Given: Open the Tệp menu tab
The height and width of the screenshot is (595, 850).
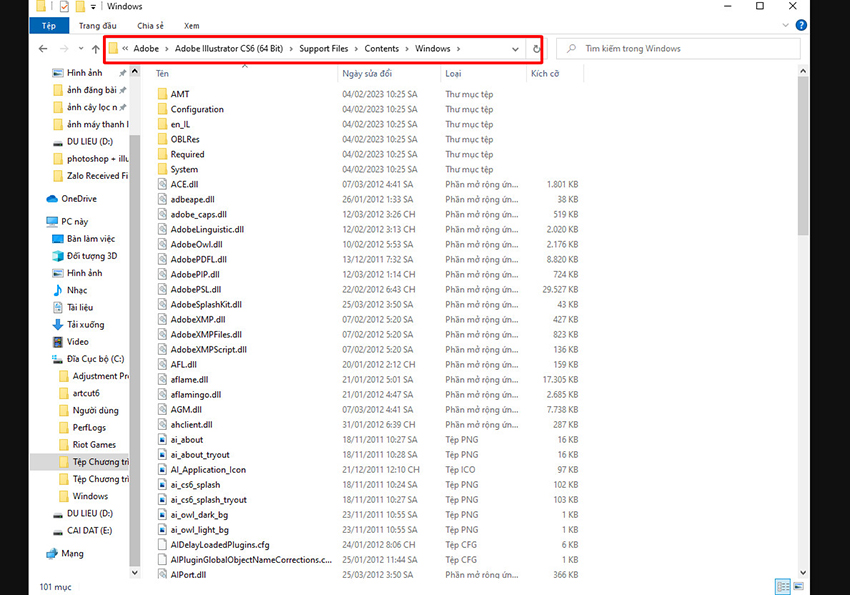Looking at the screenshot, I should [x=48, y=25].
